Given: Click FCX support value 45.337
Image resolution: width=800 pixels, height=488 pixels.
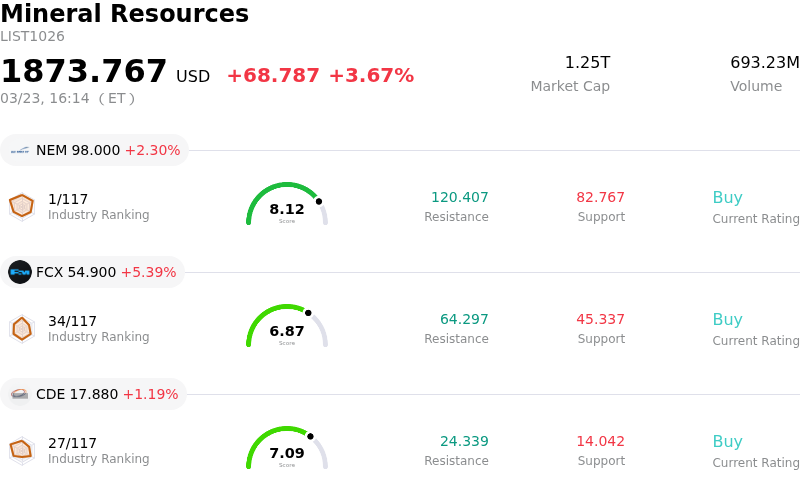Looking at the screenshot, I should click(x=600, y=320).
